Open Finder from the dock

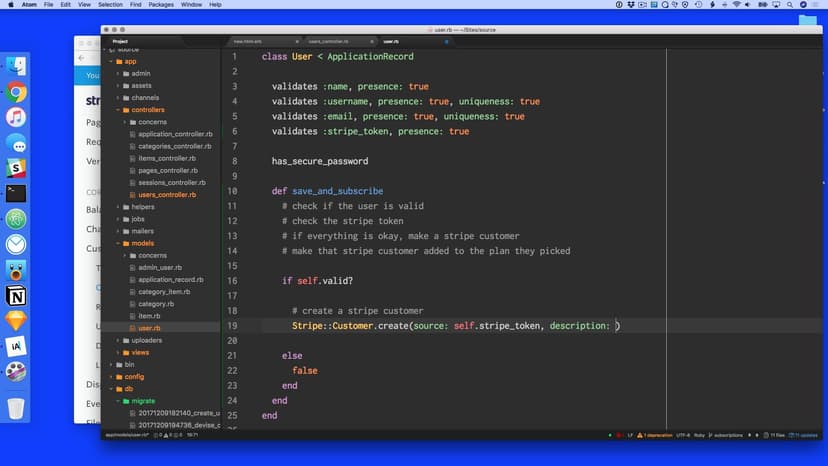pos(16,66)
